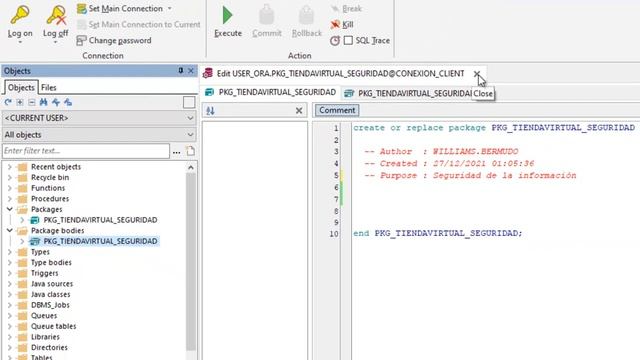The width and height of the screenshot is (640, 360).
Task: Collapse the Packages folder
Action: (10, 209)
